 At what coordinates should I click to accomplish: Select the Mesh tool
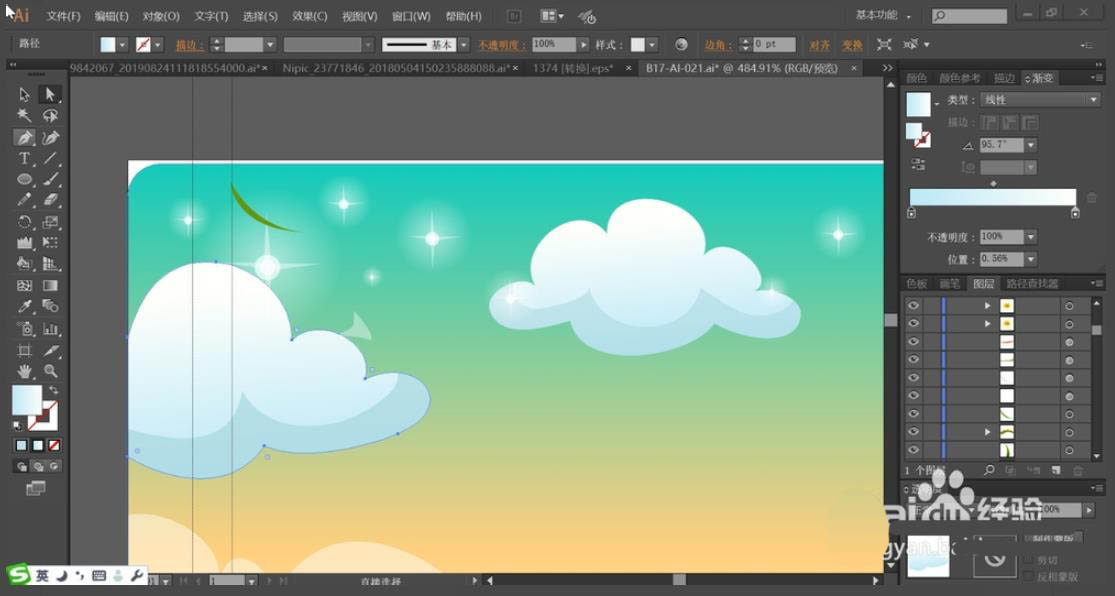click(24, 285)
